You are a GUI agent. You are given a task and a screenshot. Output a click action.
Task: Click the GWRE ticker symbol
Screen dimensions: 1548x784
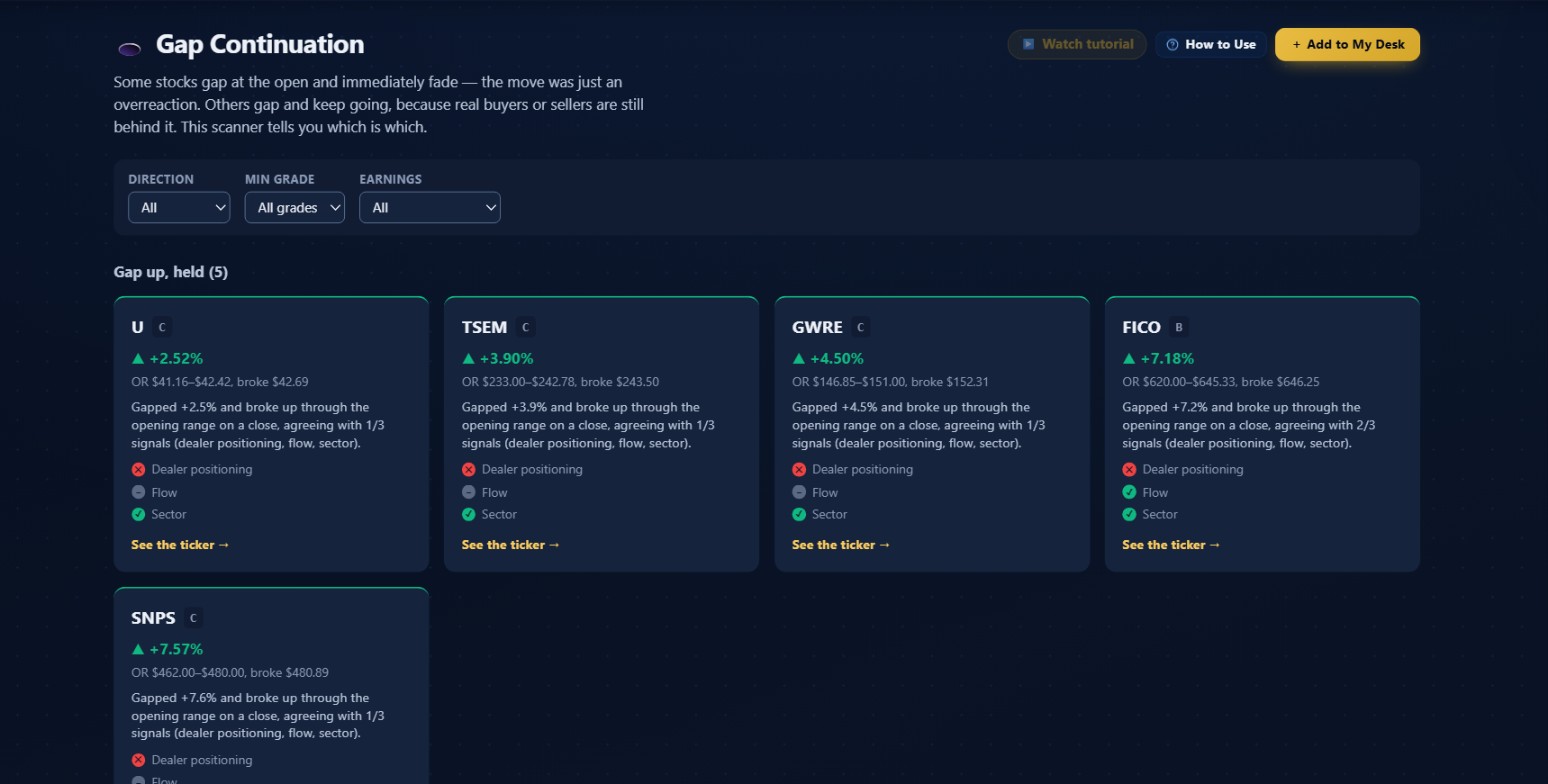click(x=818, y=327)
